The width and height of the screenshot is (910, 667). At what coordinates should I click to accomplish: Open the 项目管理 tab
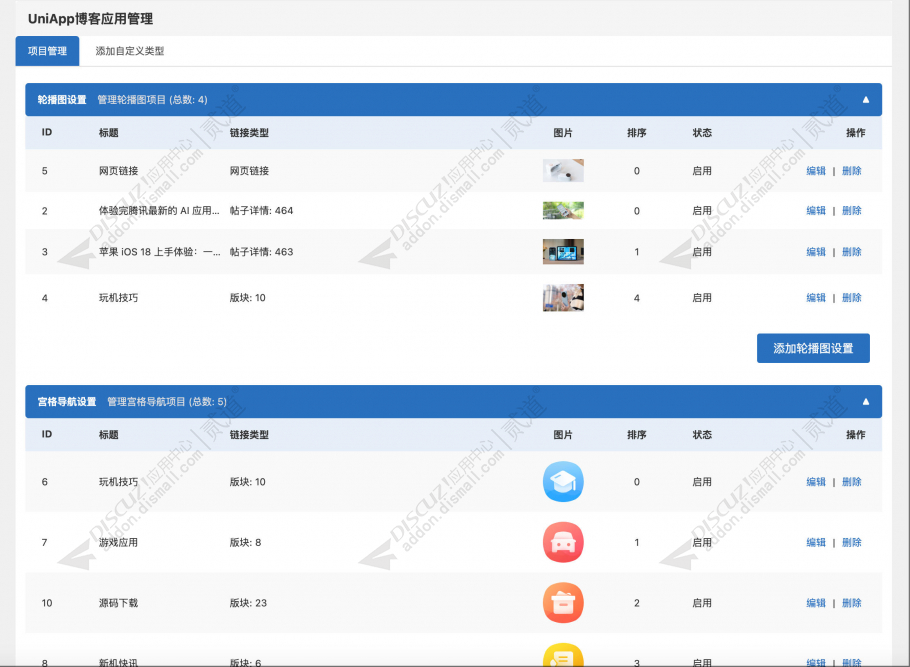tap(47, 51)
